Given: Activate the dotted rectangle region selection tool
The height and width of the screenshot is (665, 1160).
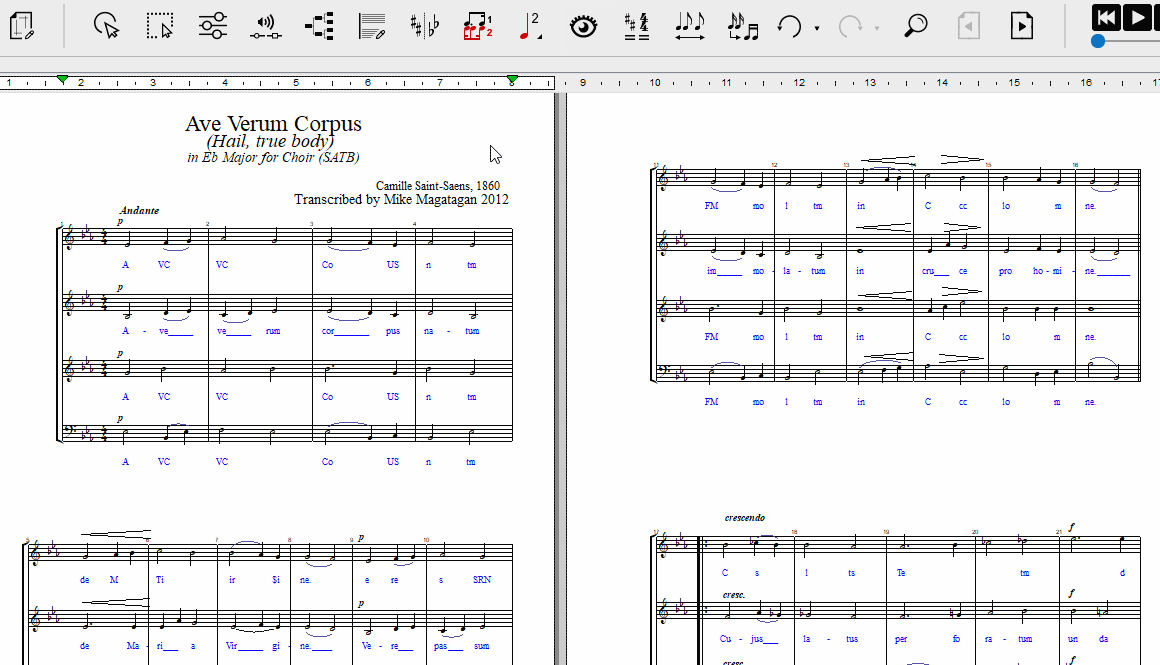Looking at the screenshot, I should (x=159, y=26).
